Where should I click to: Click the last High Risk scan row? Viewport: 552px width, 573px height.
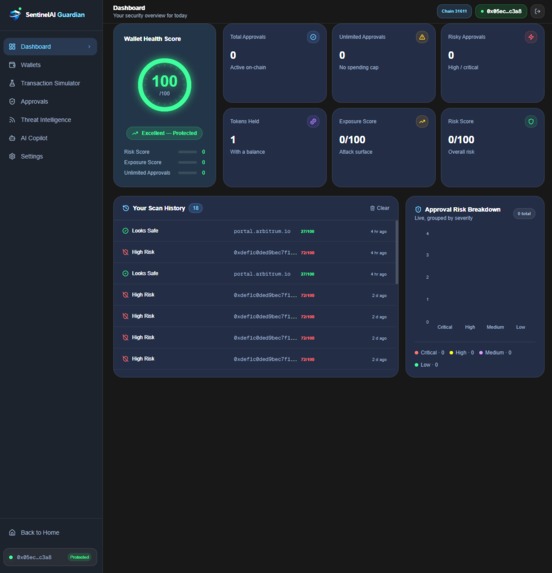click(255, 359)
